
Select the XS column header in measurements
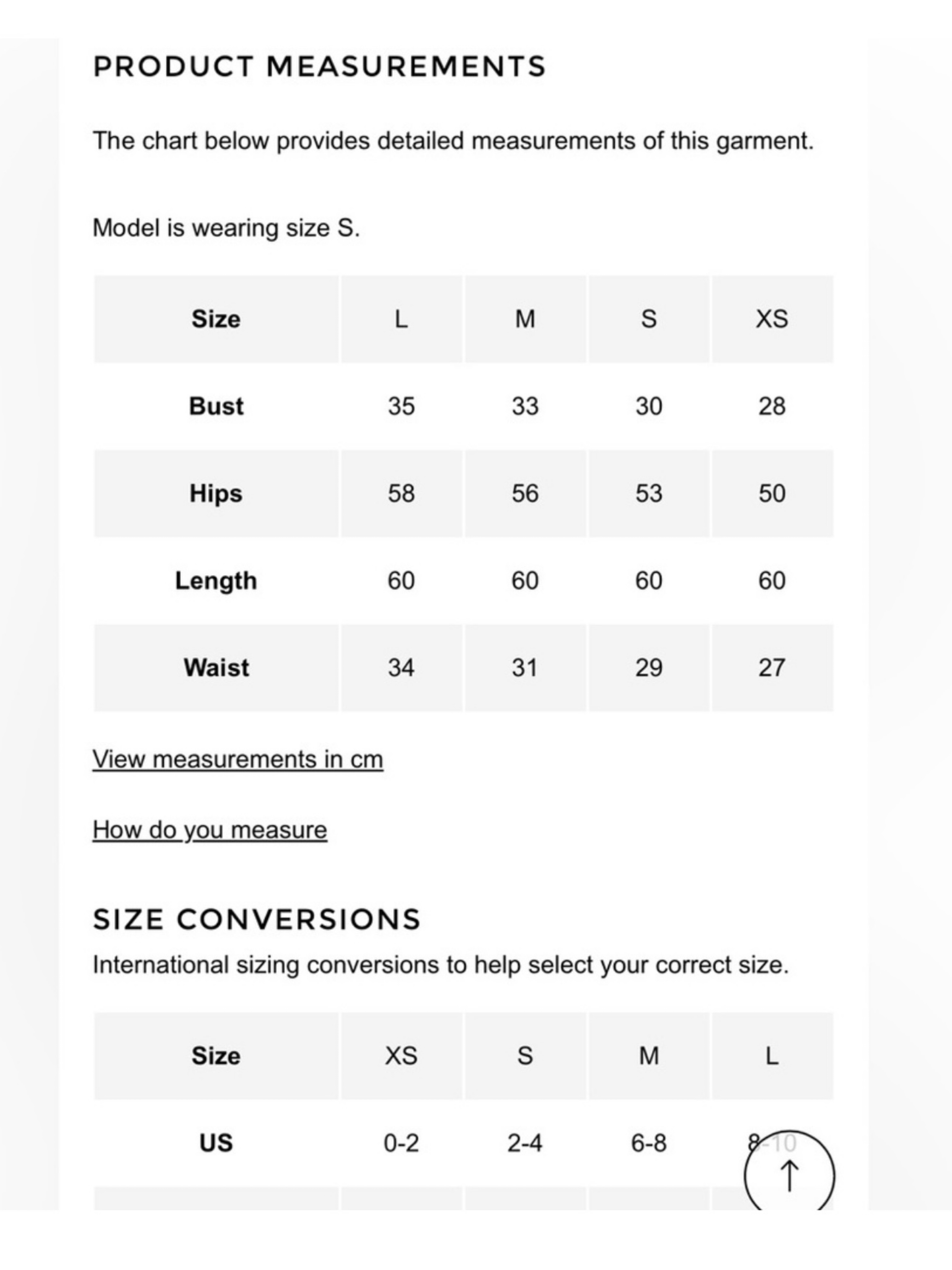[772, 319]
